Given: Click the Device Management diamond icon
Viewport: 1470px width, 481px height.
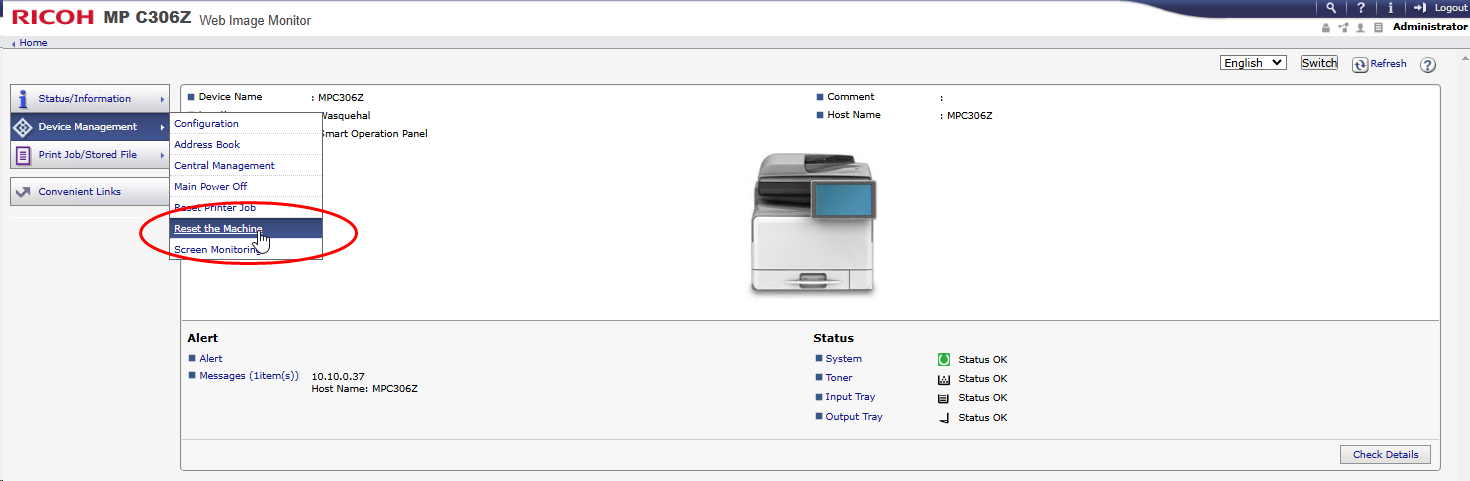Looking at the screenshot, I should pyautogui.click(x=22, y=127).
